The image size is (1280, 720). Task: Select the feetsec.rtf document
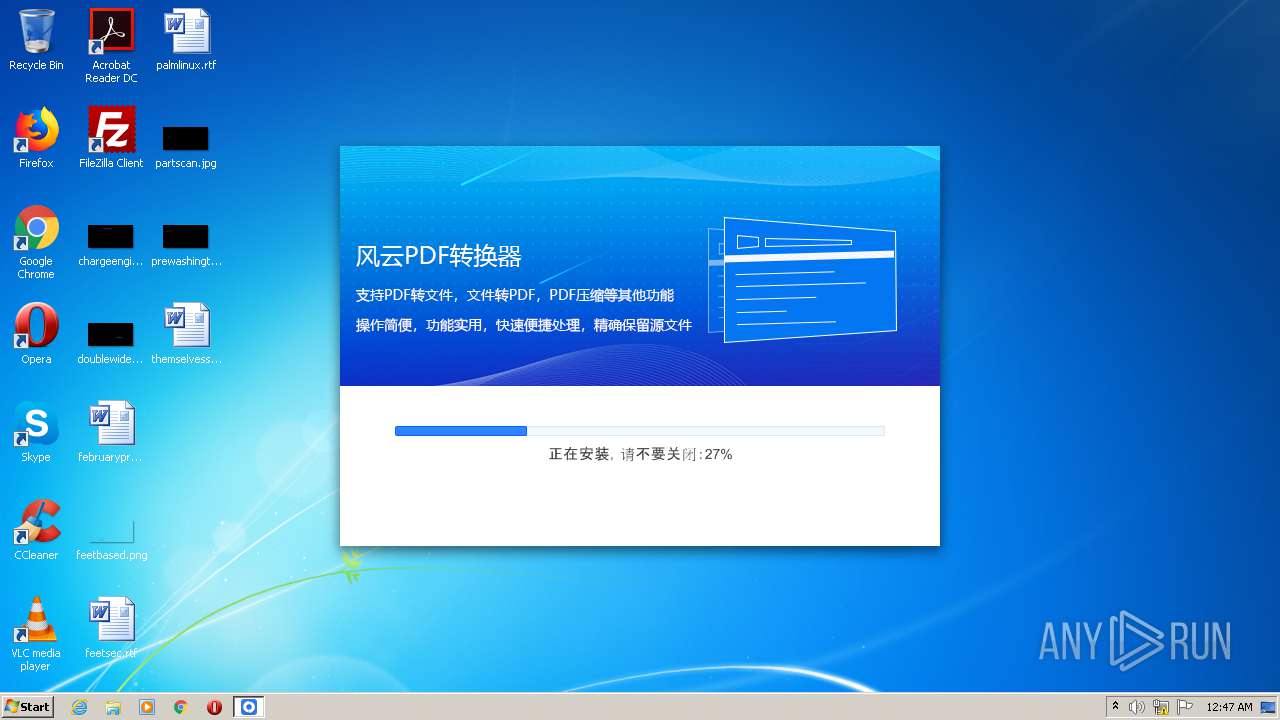[111, 628]
